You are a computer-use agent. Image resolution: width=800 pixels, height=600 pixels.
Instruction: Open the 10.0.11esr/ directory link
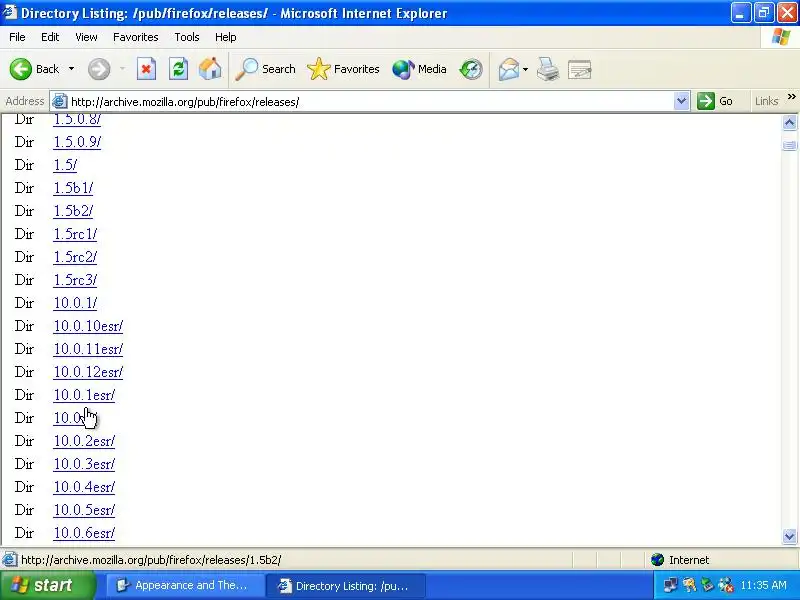(88, 349)
